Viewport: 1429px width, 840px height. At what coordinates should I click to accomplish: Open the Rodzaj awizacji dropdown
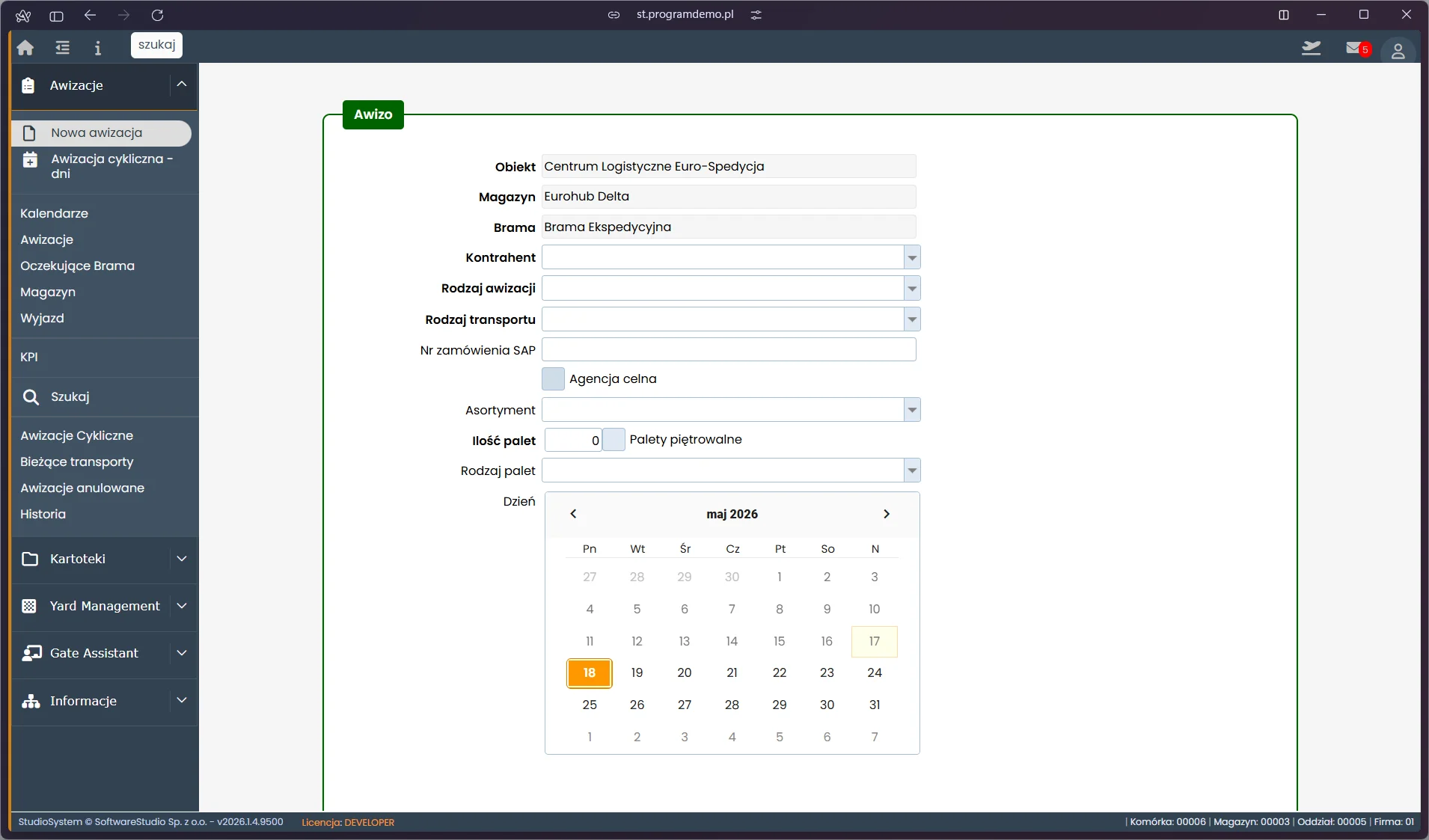point(912,288)
